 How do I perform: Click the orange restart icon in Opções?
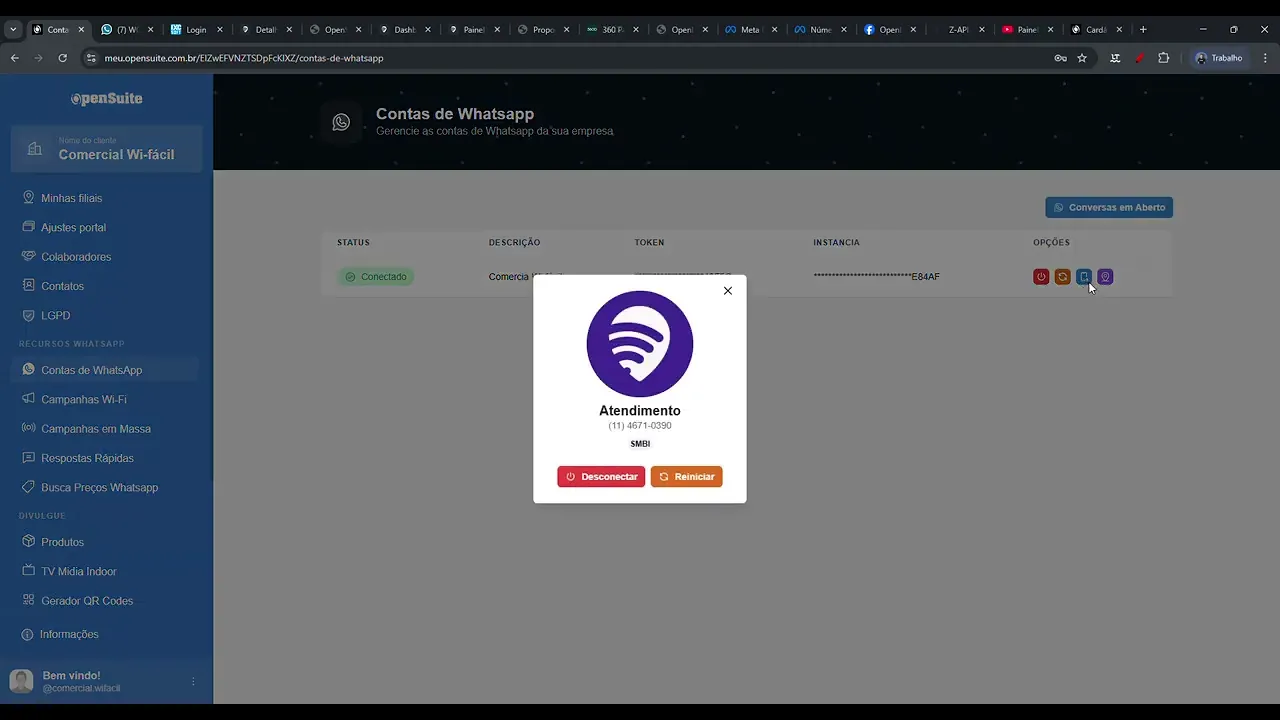1062,277
